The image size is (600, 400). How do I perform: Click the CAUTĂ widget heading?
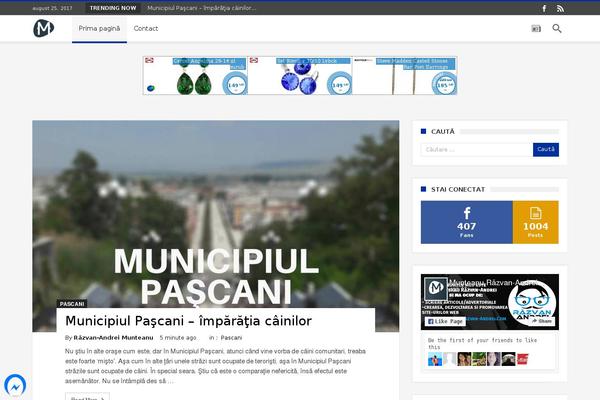coord(443,132)
